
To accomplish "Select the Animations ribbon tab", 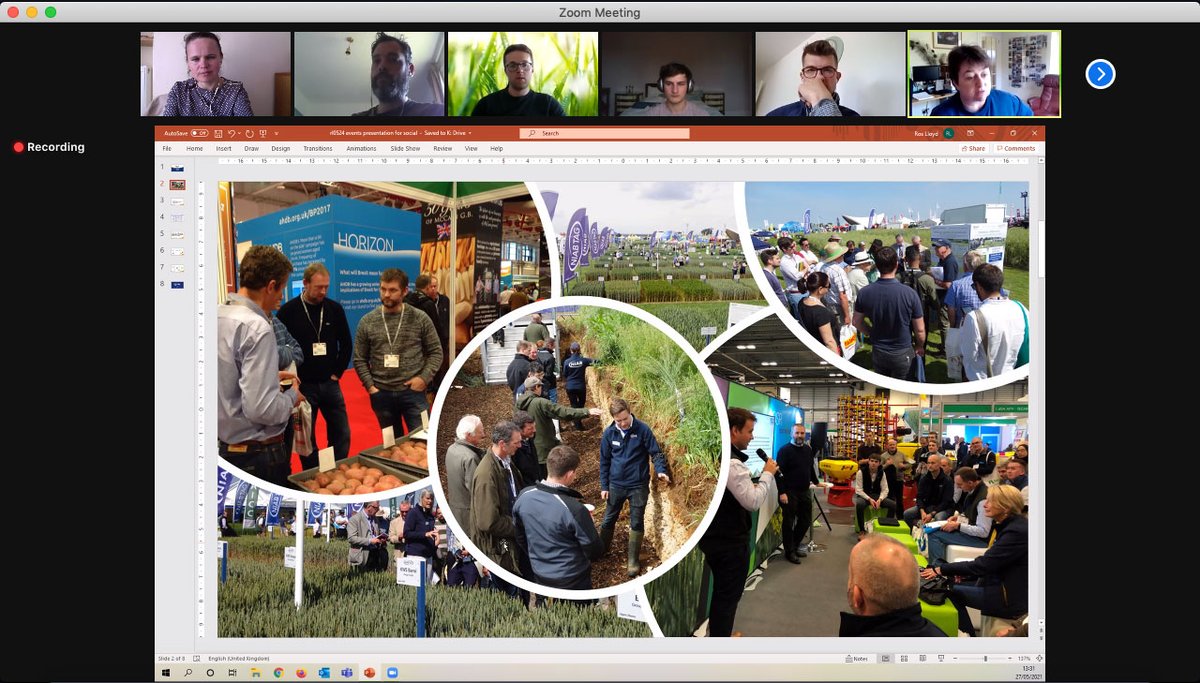I will coord(362,148).
